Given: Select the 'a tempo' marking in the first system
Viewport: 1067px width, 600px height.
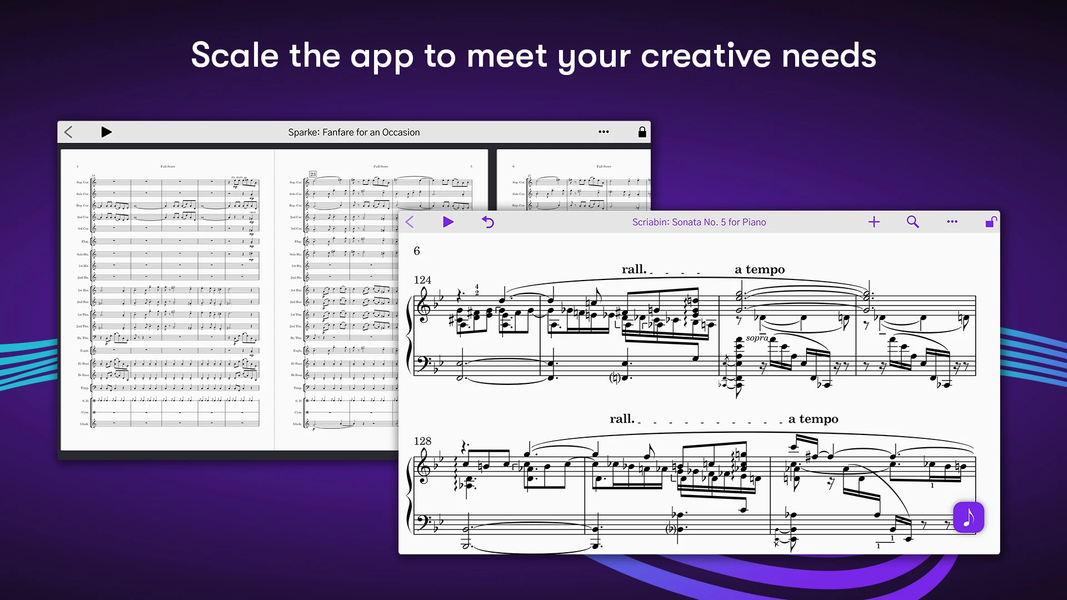Looking at the screenshot, I should point(759,269).
